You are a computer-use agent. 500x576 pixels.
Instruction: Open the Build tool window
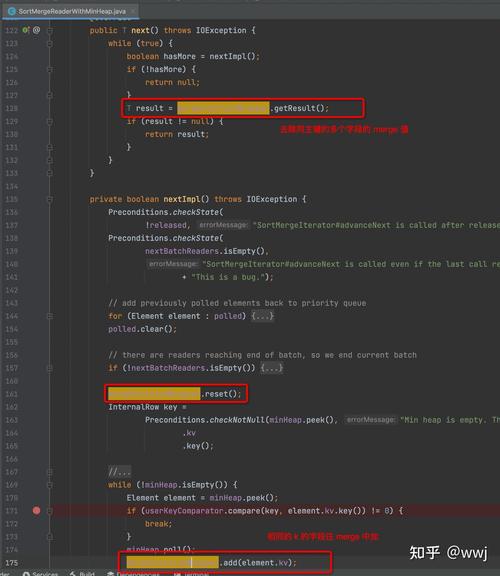click(83, 573)
